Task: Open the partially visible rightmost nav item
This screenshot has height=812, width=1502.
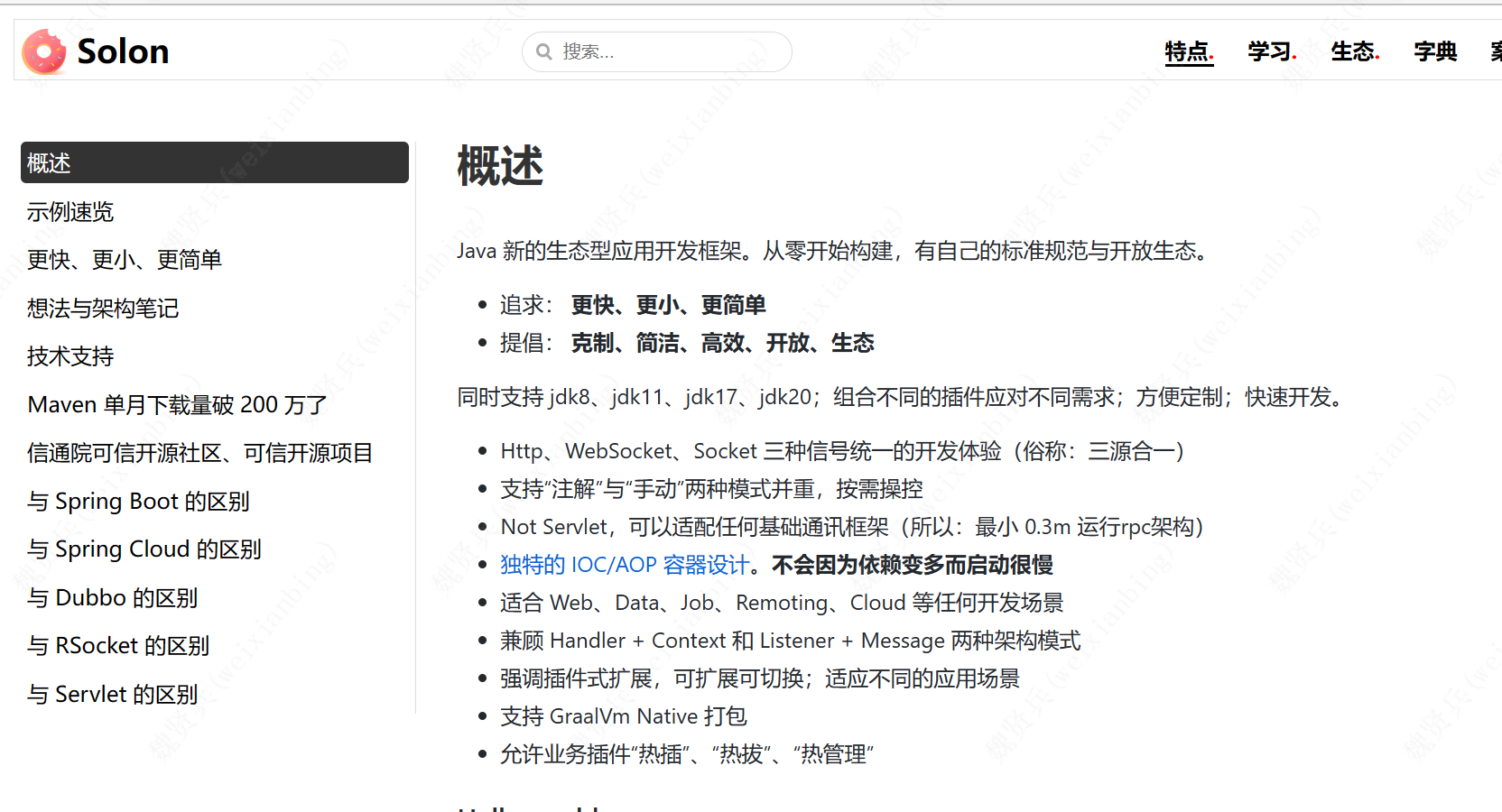Action: (x=1495, y=51)
